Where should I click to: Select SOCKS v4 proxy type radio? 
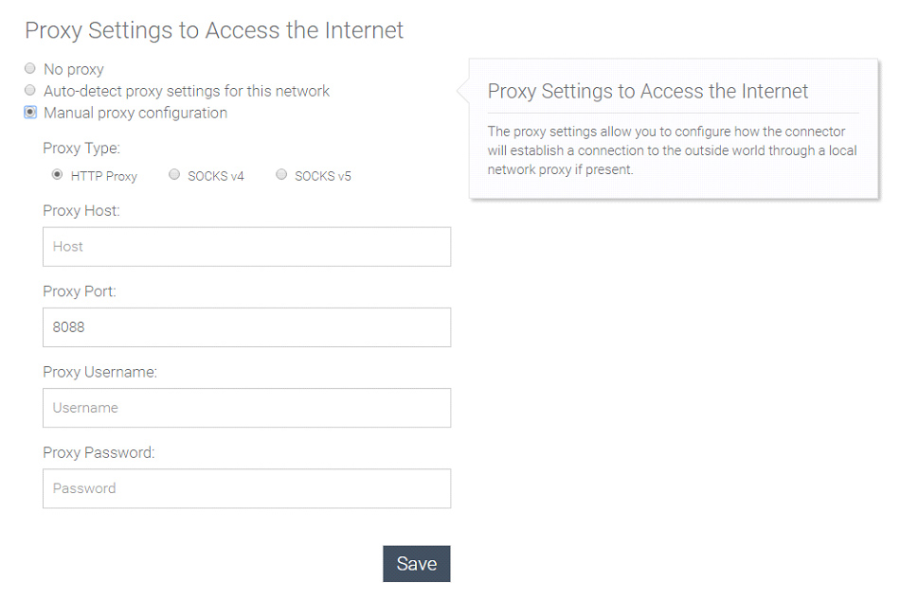tap(174, 174)
